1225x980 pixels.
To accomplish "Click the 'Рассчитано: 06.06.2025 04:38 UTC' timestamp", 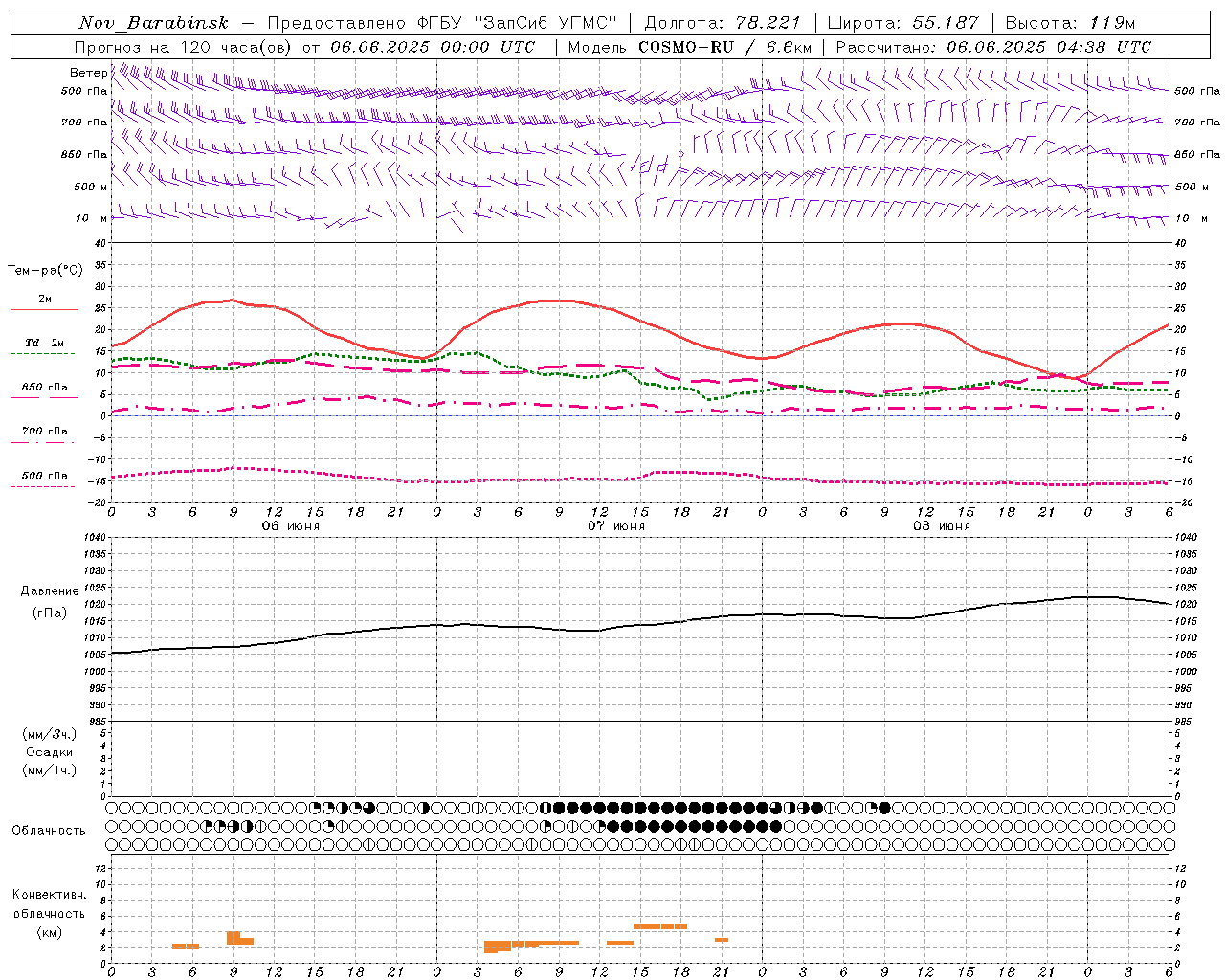I will point(993,47).
